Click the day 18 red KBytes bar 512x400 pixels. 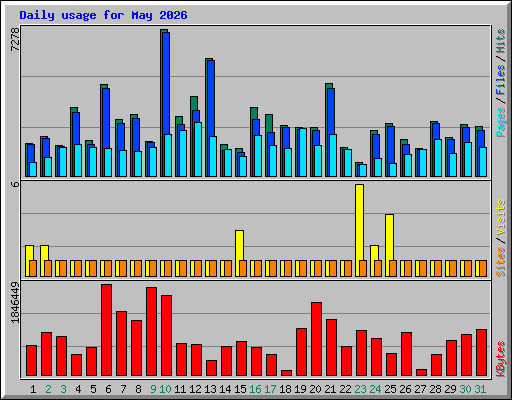pos(286,373)
